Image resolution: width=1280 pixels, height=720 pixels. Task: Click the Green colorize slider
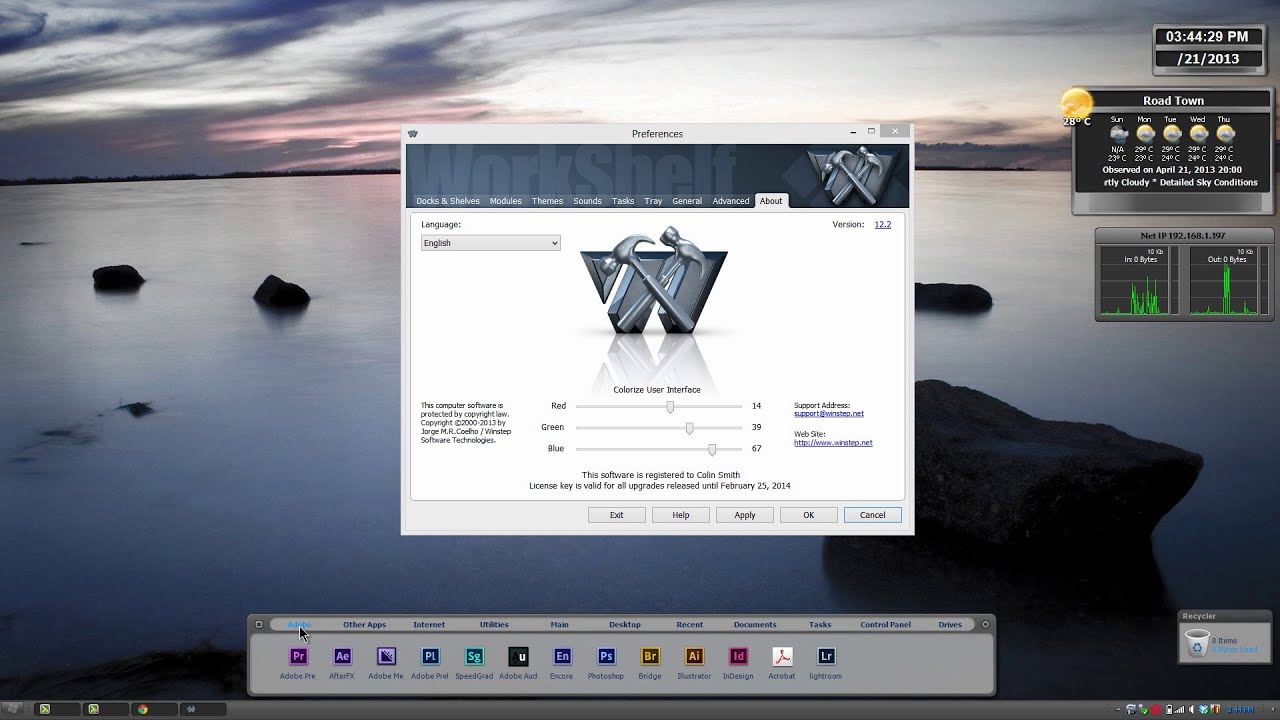point(659,428)
